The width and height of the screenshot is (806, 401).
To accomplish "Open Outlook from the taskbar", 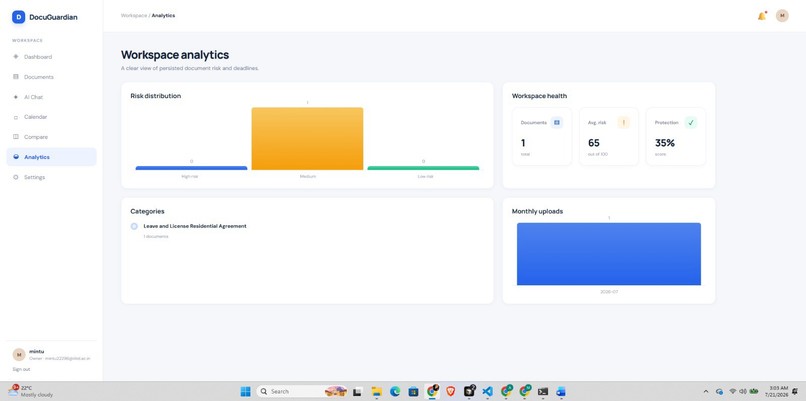I will click(561, 392).
